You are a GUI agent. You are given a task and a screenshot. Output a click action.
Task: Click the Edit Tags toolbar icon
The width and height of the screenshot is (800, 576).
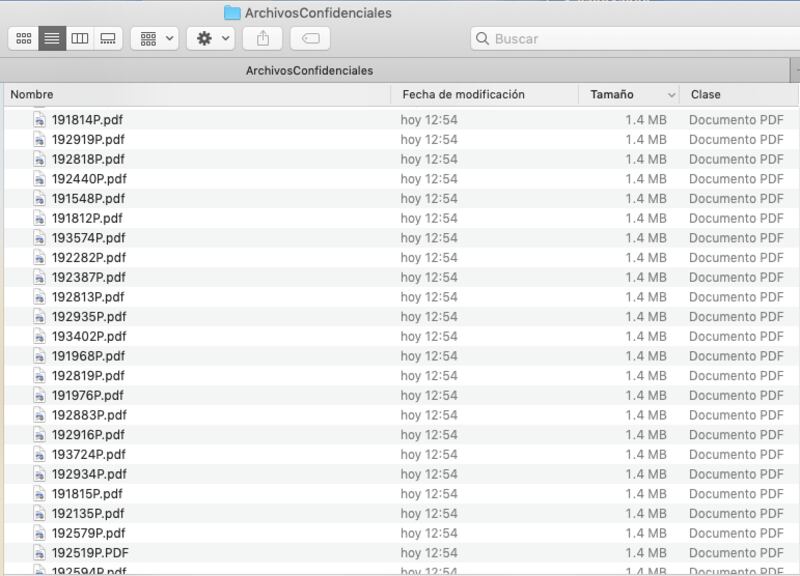click(x=310, y=38)
